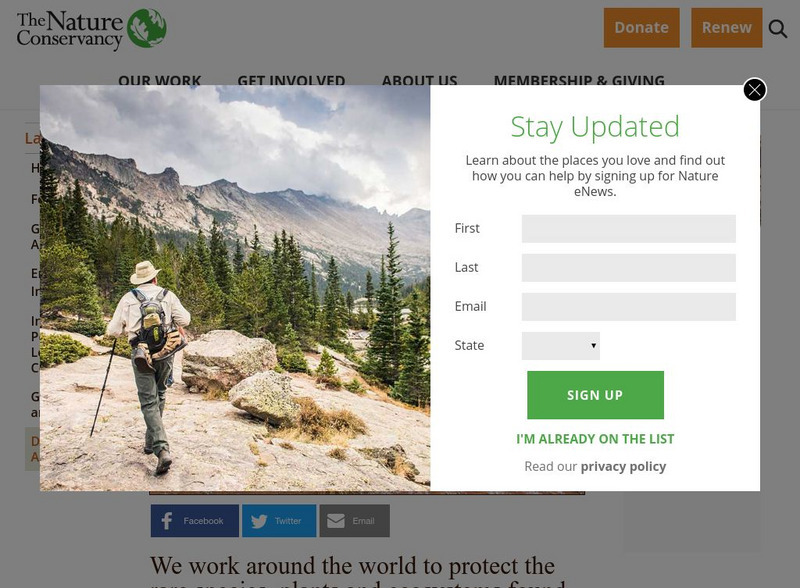
Task: Focus the Email address field
Action: 629,307
